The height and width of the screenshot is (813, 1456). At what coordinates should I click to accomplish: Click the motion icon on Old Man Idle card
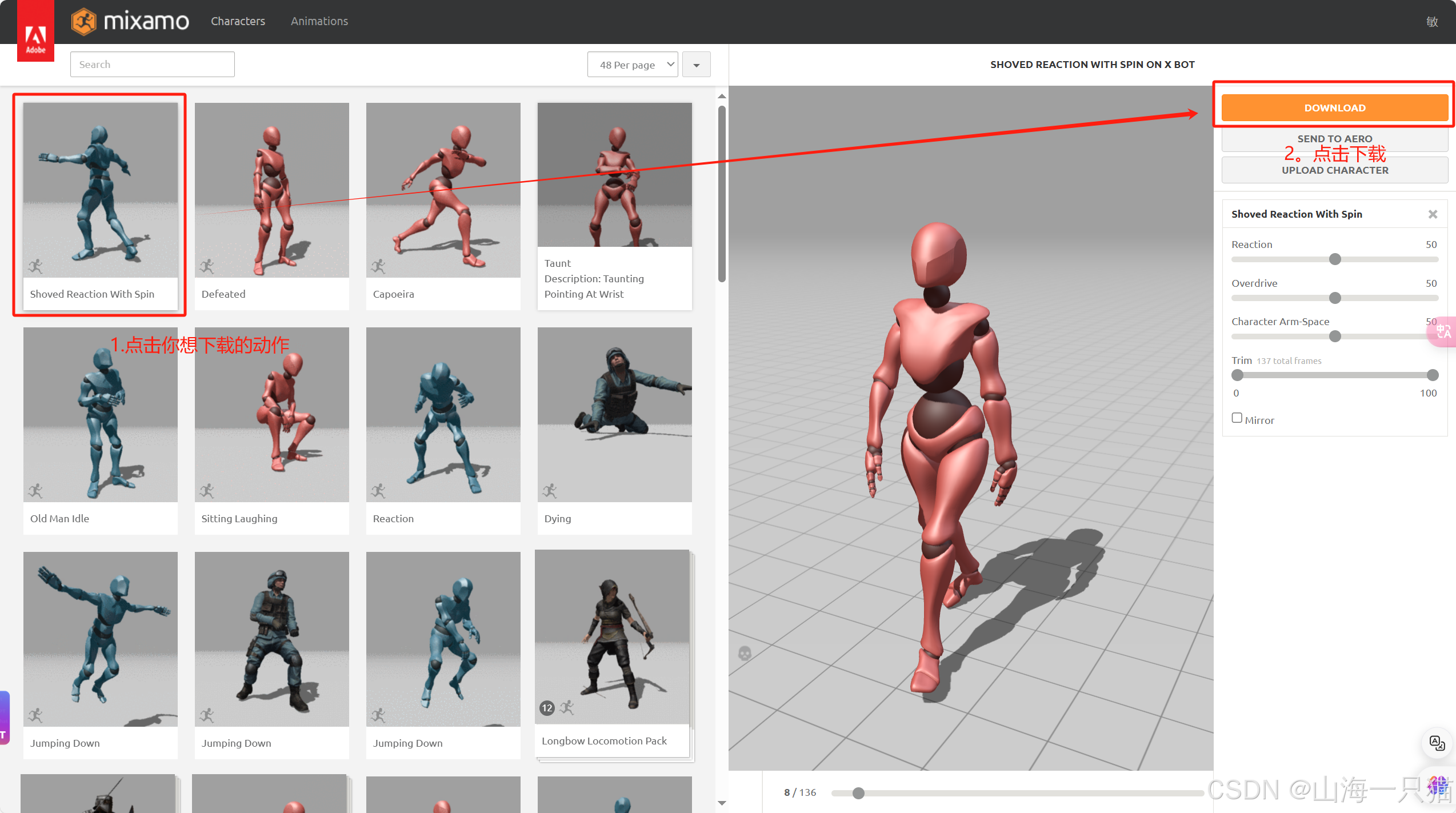coord(35,491)
